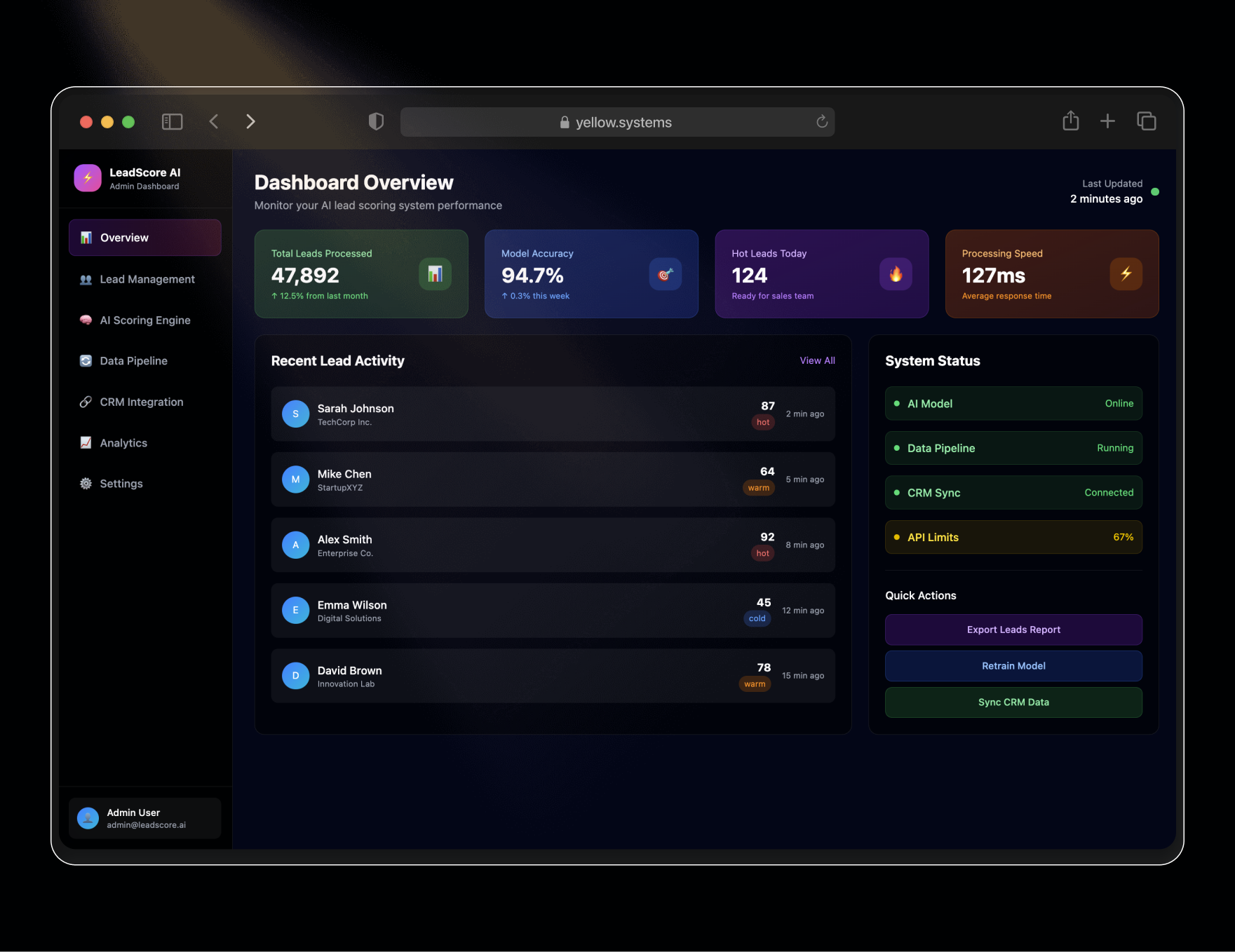Open AI Scoring Engine in the sidebar
Image resolution: width=1235 pixels, height=952 pixels.
(145, 320)
